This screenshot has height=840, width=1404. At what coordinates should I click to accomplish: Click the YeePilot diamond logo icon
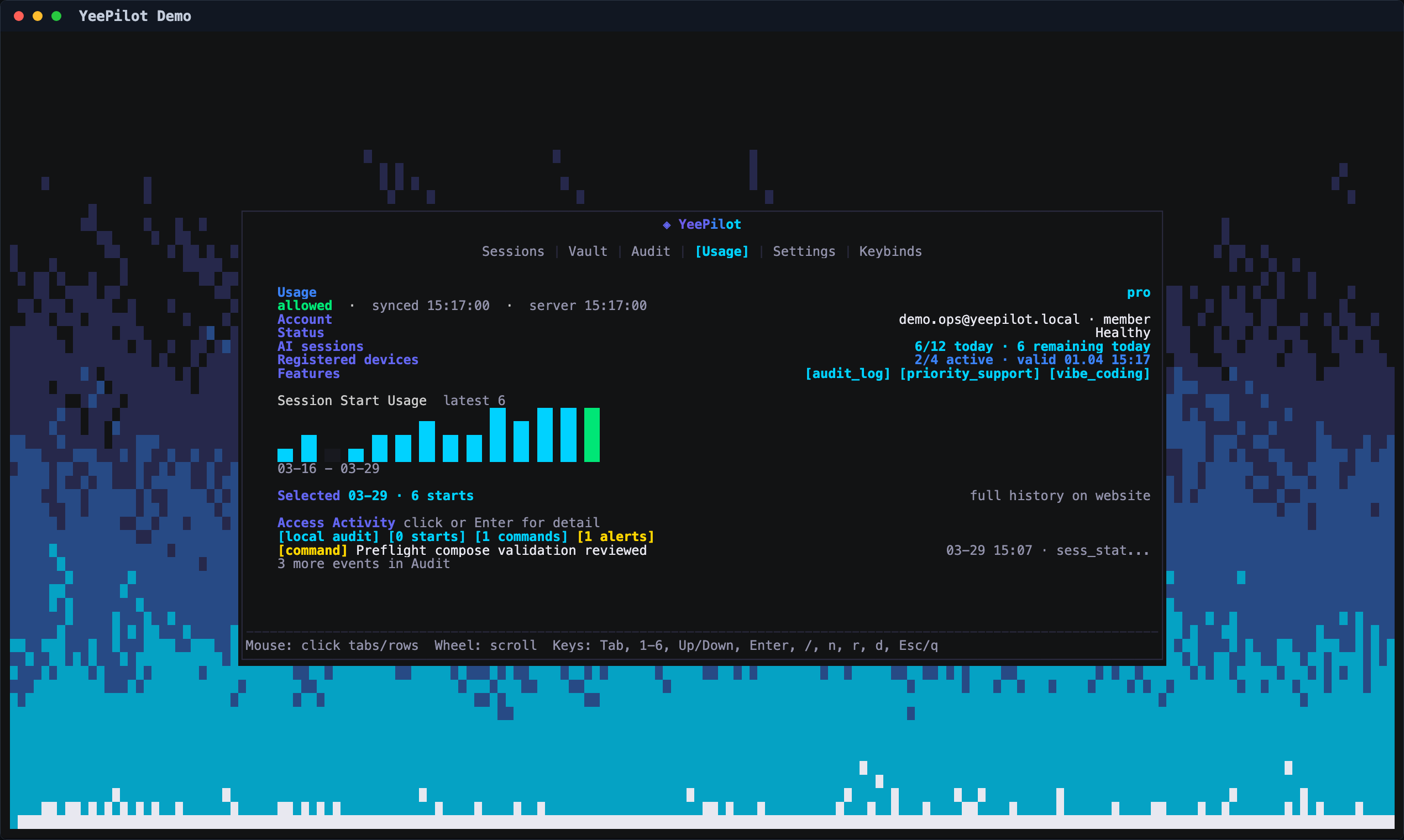(x=667, y=225)
